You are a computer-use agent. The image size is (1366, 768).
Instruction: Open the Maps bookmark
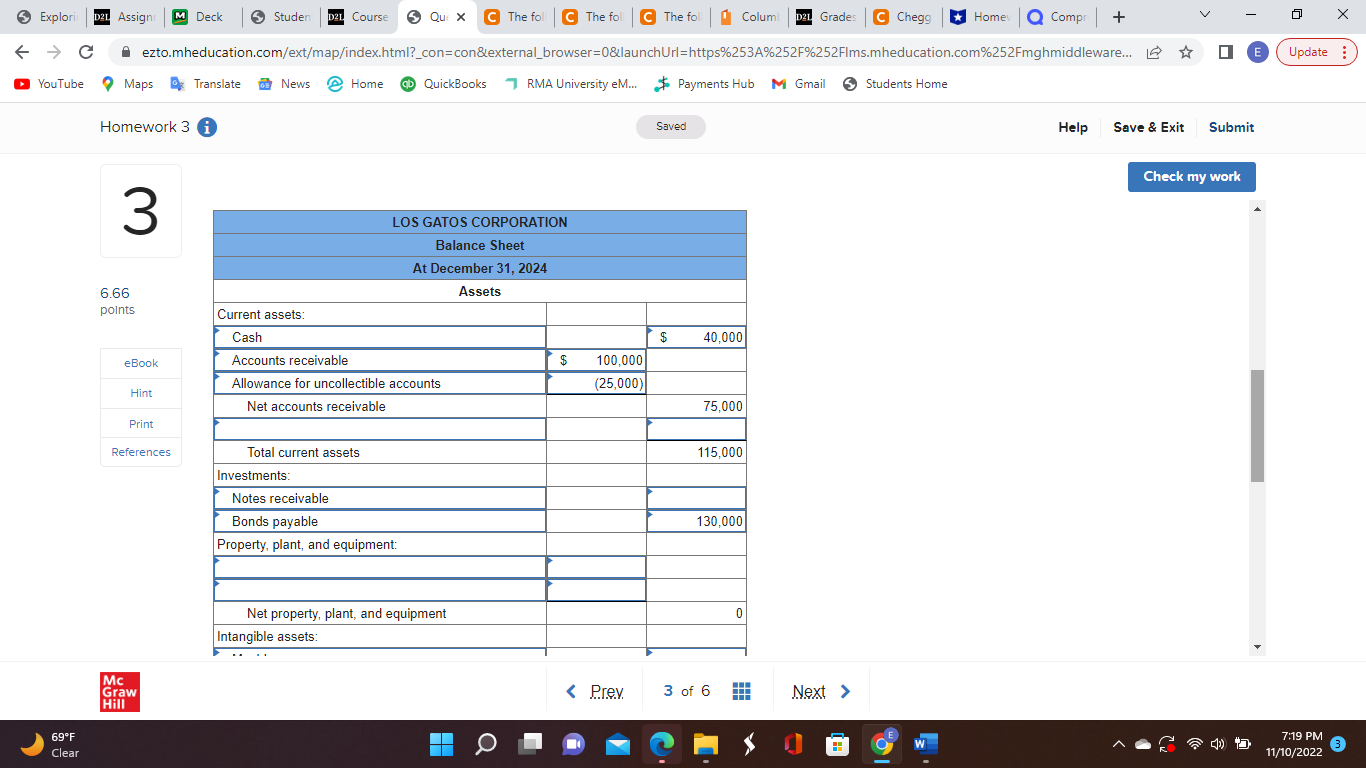128,84
